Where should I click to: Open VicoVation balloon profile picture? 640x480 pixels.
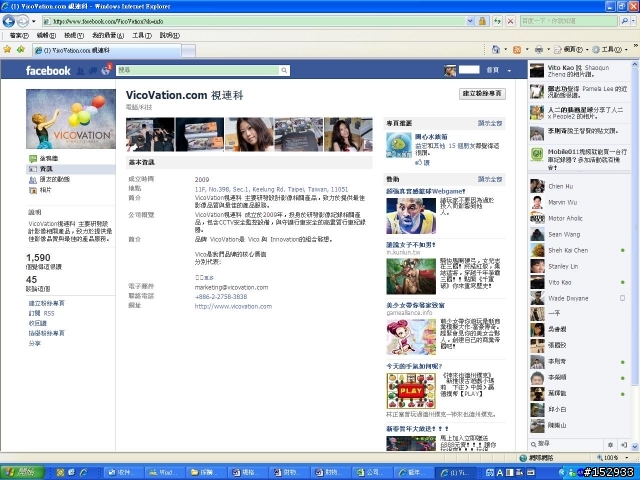pos(71,119)
